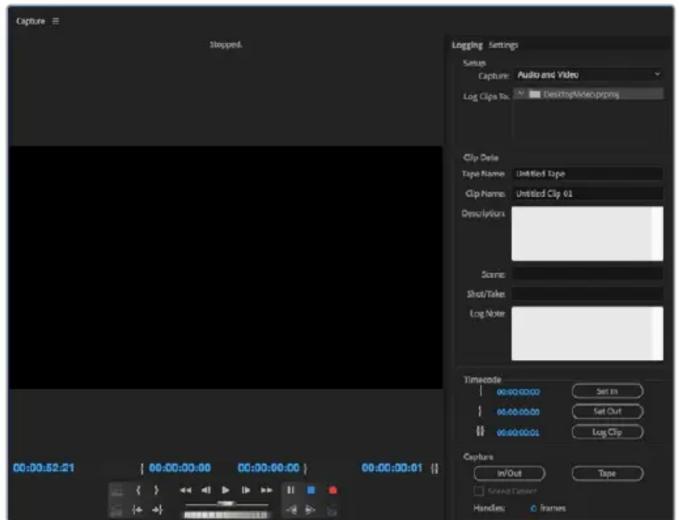Switch to the Settings tab
The width and height of the screenshot is (679, 520).
(x=503, y=45)
